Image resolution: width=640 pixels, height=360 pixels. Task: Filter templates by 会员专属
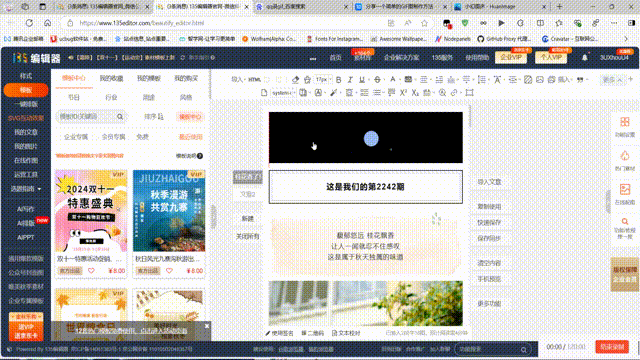(113, 137)
